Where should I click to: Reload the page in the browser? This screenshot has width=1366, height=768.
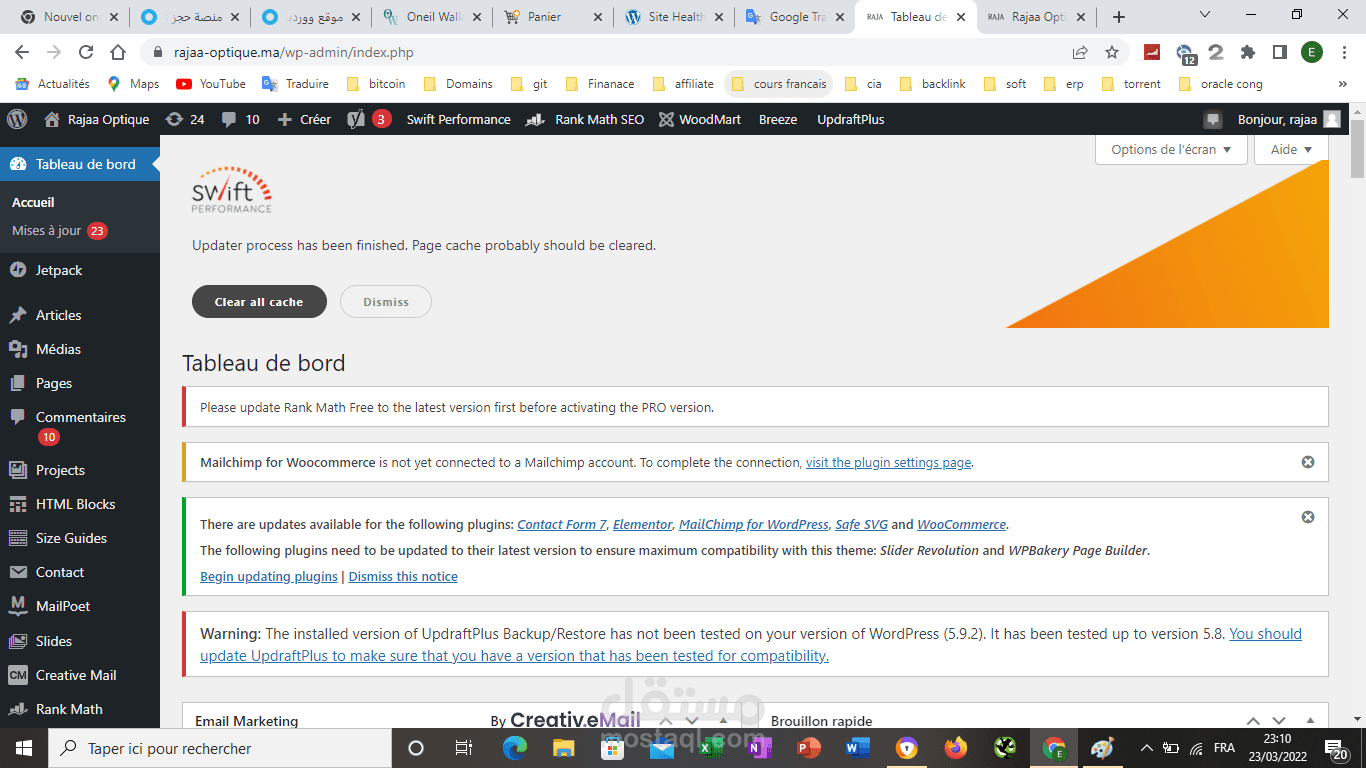click(x=86, y=52)
